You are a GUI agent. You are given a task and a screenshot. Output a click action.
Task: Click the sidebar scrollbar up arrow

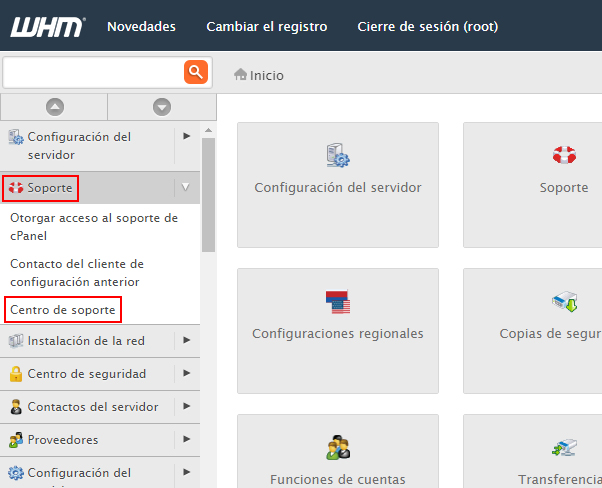click(x=208, y=131)
